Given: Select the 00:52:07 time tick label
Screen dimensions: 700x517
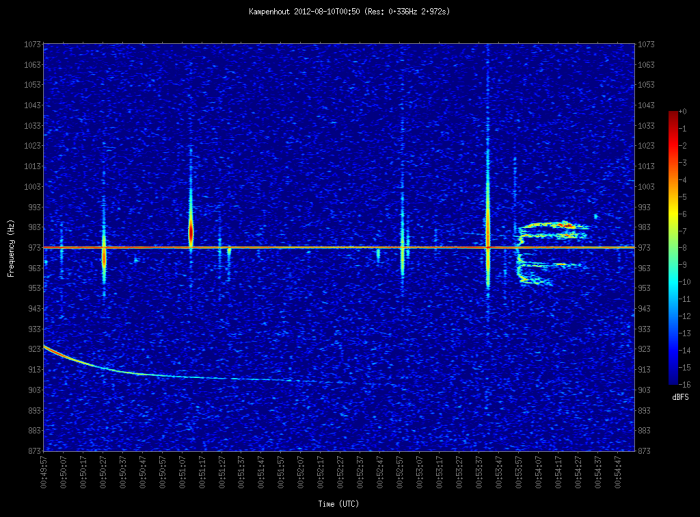Looking at the screenshot, I should coord(300,472).
